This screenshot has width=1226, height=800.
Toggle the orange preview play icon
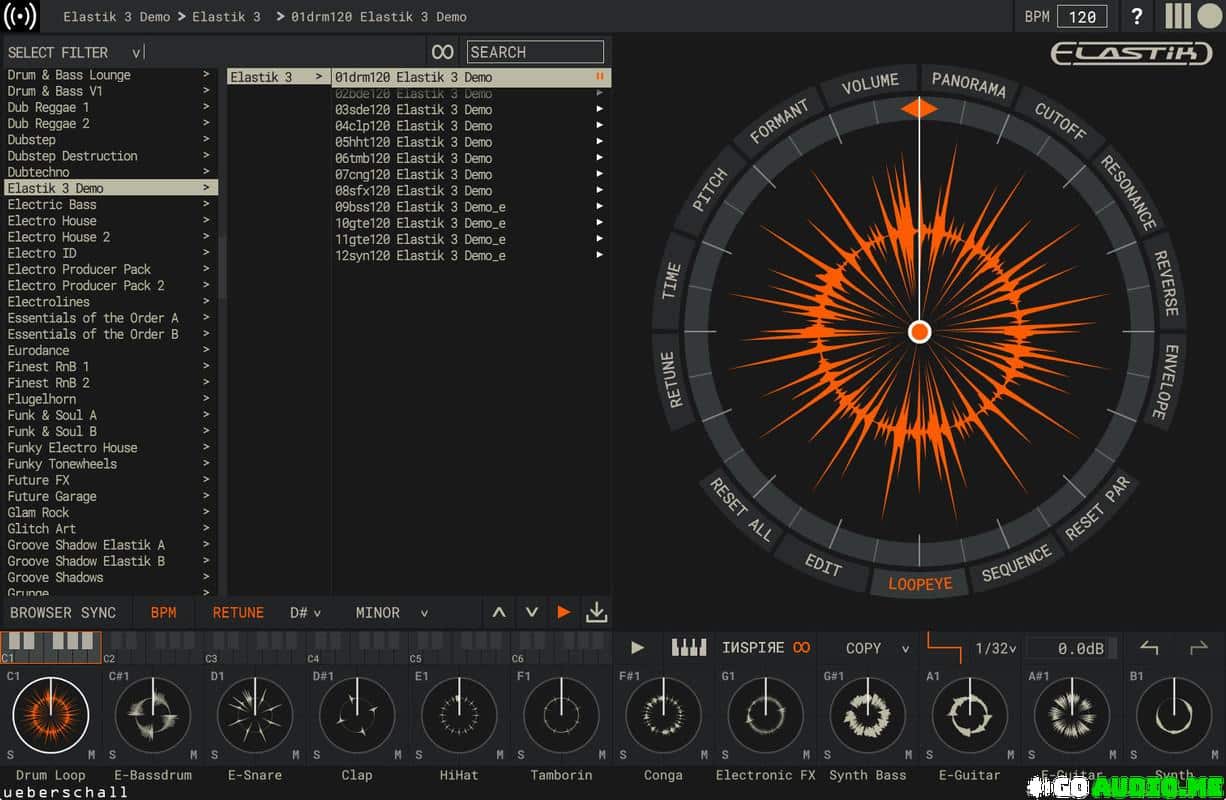pyautogui.click(x=564, y=612)
